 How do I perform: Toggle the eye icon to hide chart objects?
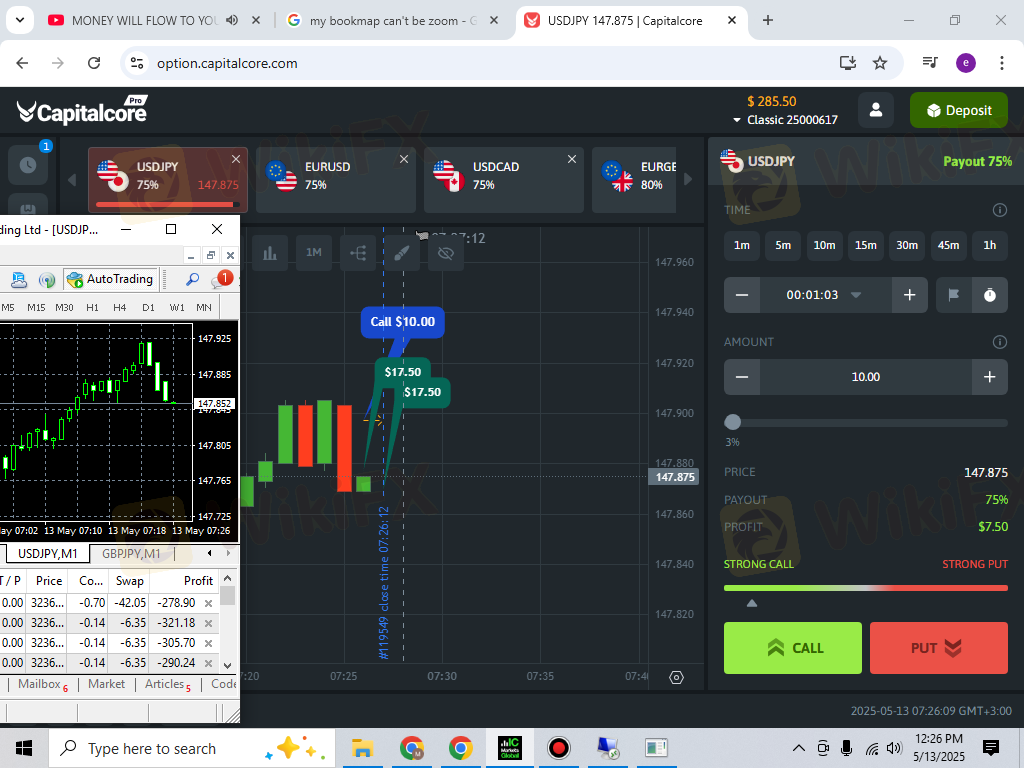[x=445, y=253]
